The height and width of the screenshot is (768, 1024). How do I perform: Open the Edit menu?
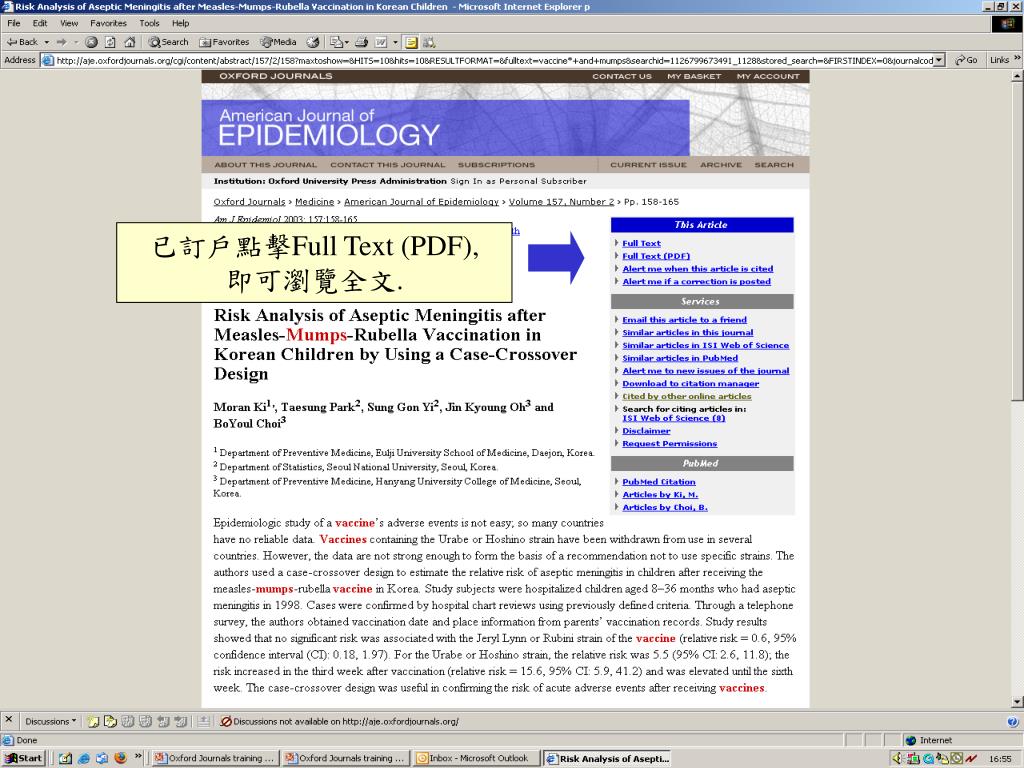(x=40, y=24)
